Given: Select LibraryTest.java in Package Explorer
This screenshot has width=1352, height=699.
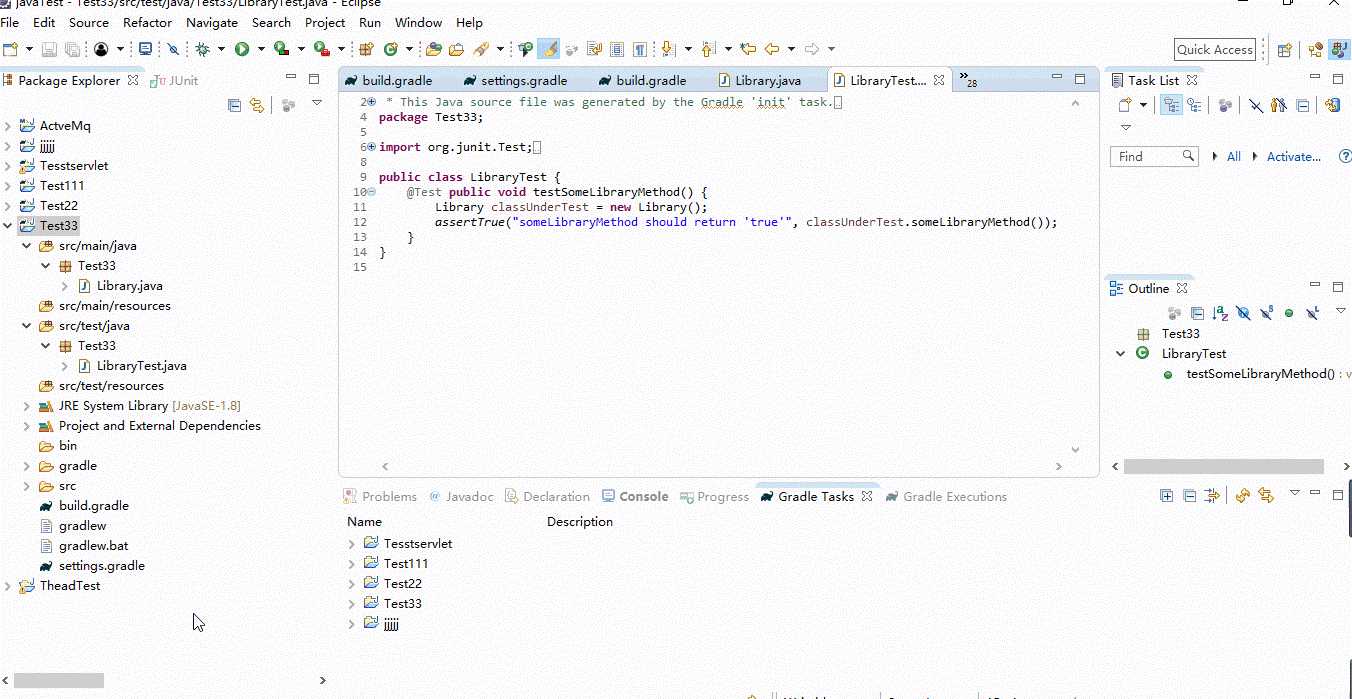Looking at the screenshot, I should tap(141, 366).
